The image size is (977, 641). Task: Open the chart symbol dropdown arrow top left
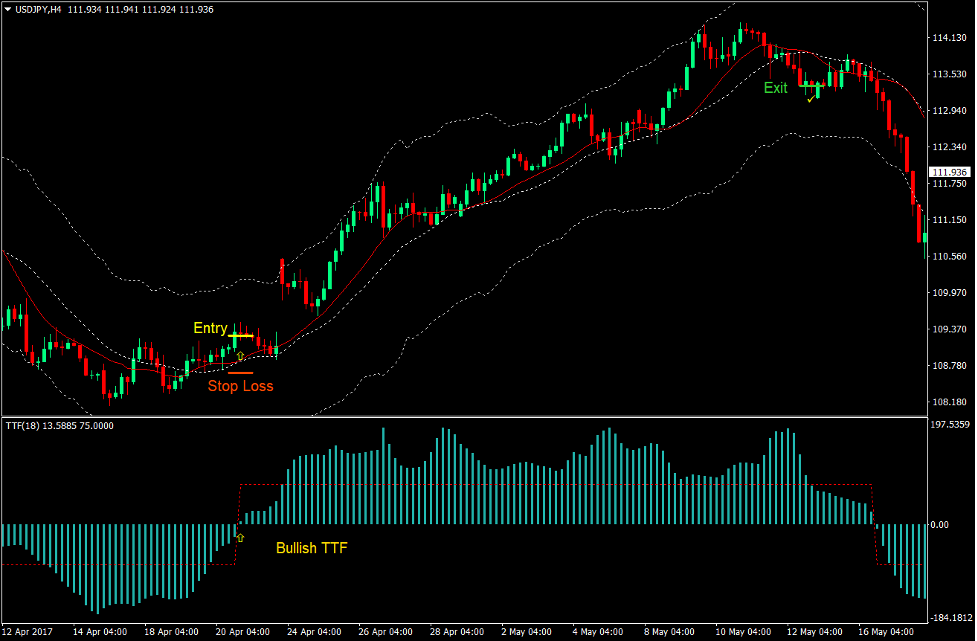pos(10,8)
